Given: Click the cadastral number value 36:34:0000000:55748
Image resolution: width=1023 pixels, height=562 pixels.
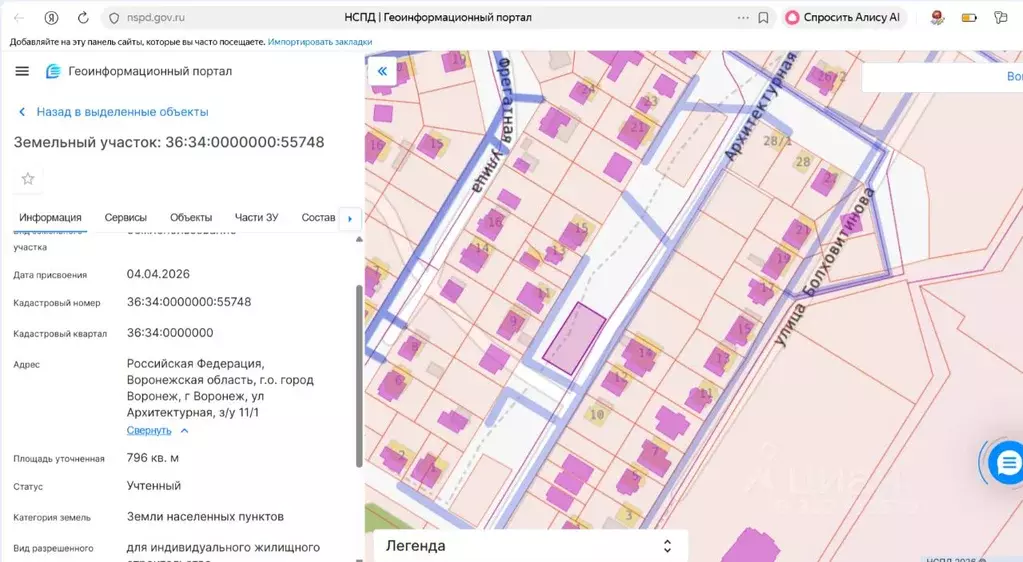Looking at the screenshot, I should point(189,302).
